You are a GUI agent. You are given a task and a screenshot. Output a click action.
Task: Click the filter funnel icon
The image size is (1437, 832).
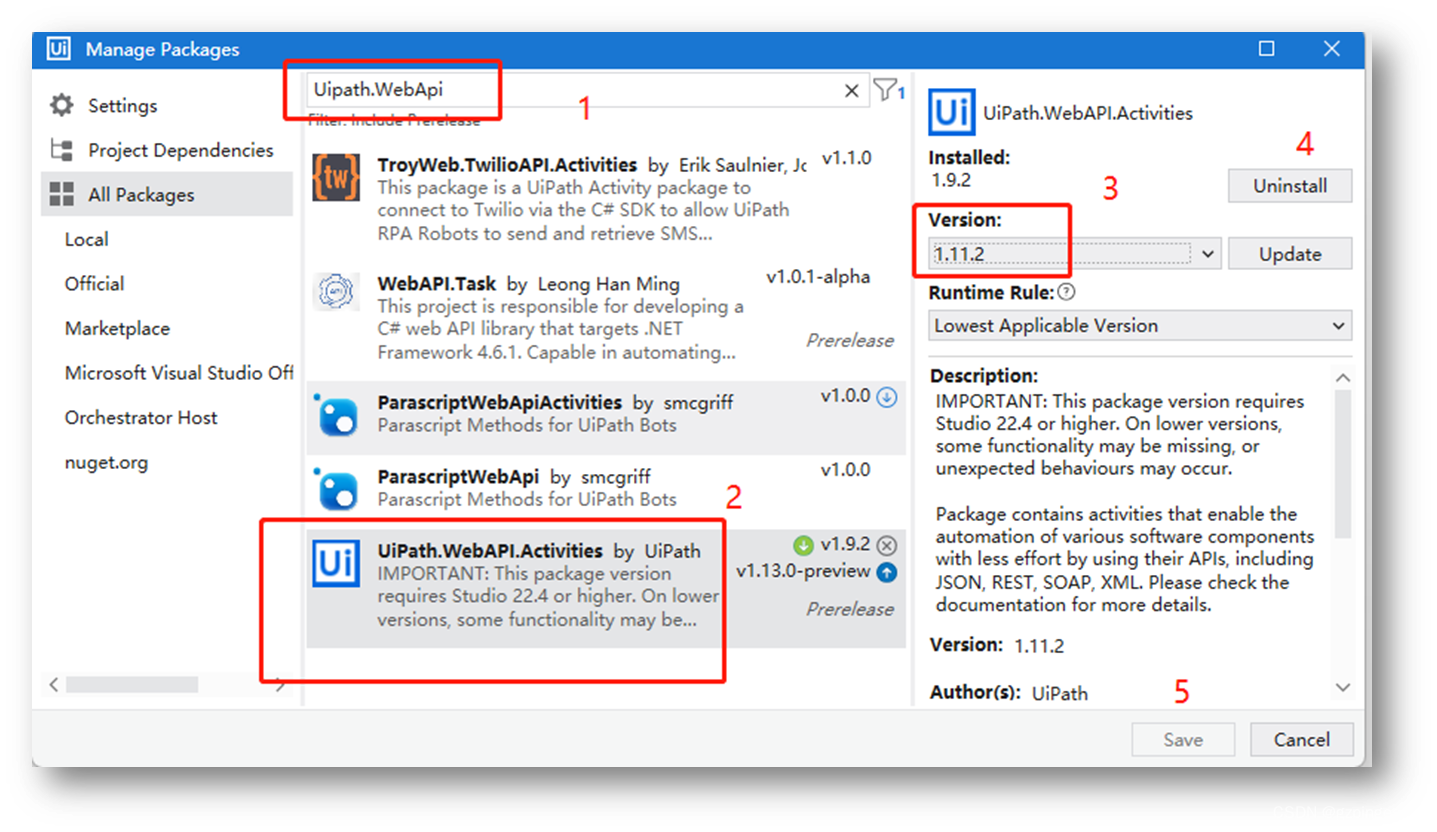pos(885,90)
